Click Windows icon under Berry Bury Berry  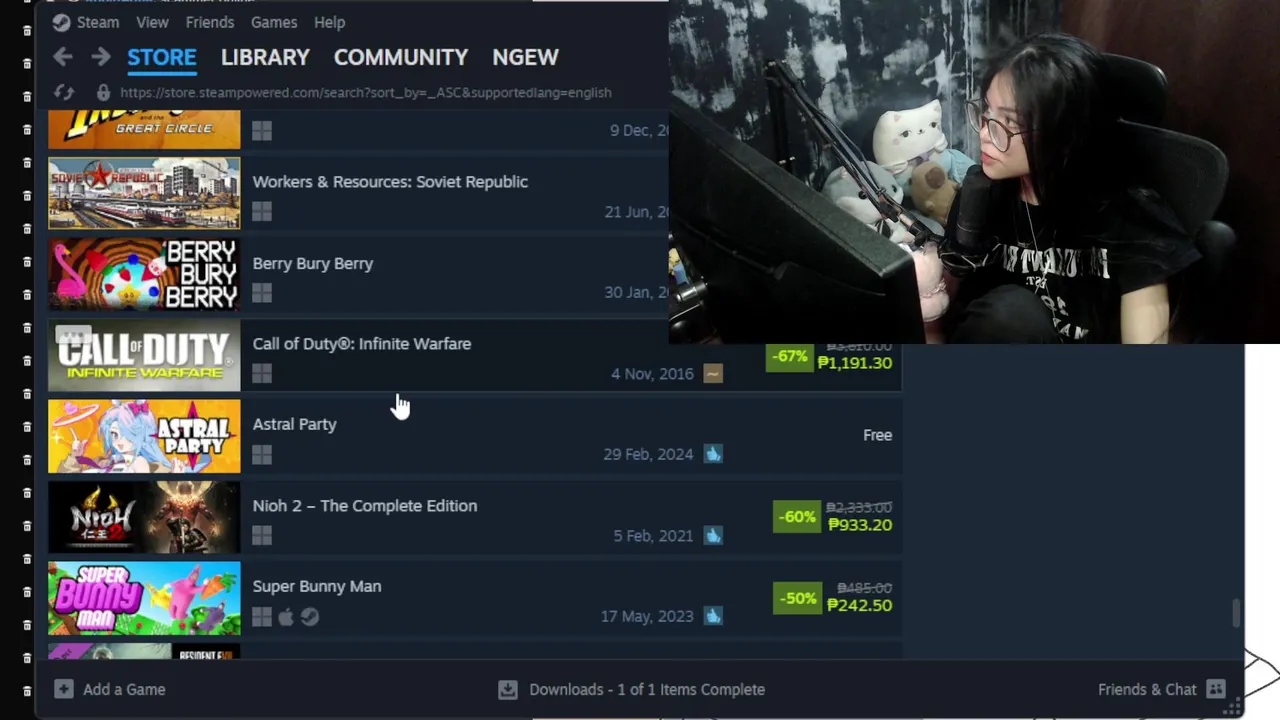262,293
